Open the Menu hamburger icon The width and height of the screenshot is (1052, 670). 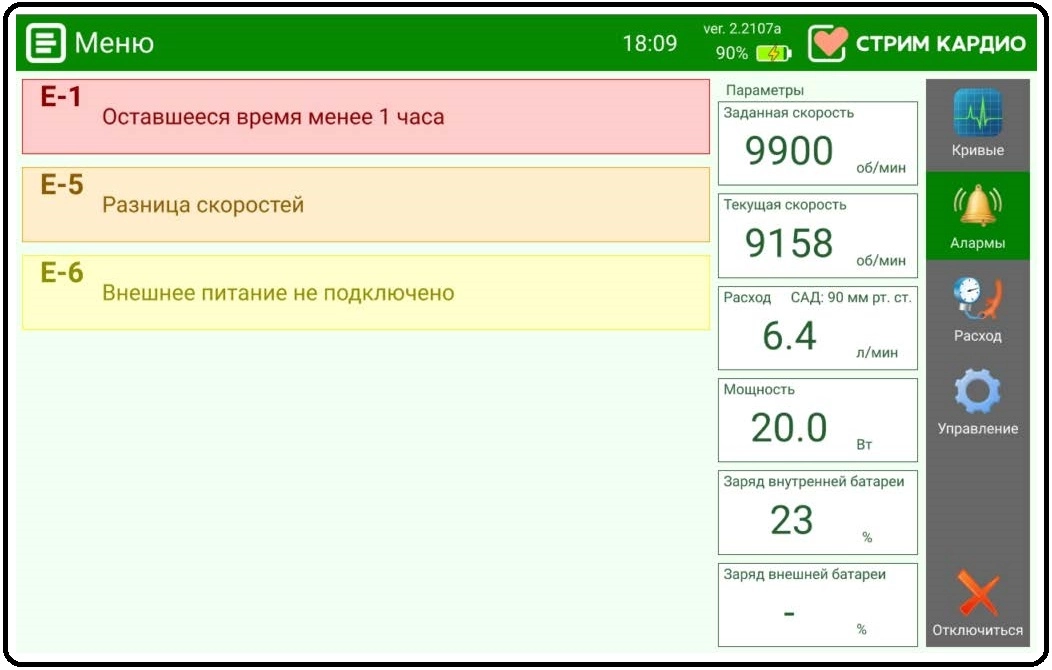click(45, 43)
